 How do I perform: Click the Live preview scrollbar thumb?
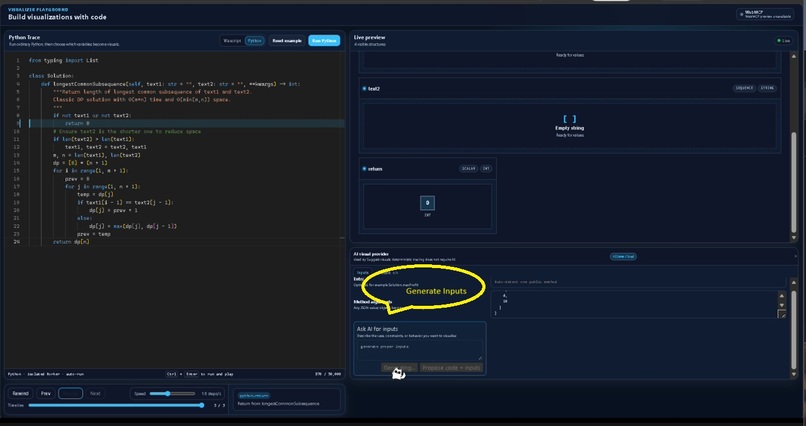click(794, 182)
